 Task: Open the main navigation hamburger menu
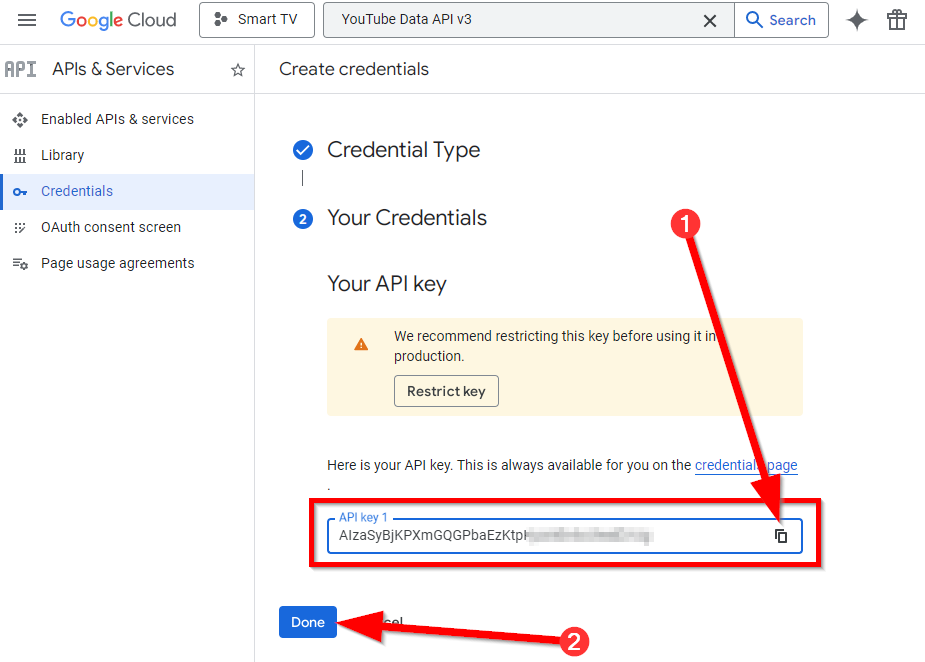pos(27,20)
